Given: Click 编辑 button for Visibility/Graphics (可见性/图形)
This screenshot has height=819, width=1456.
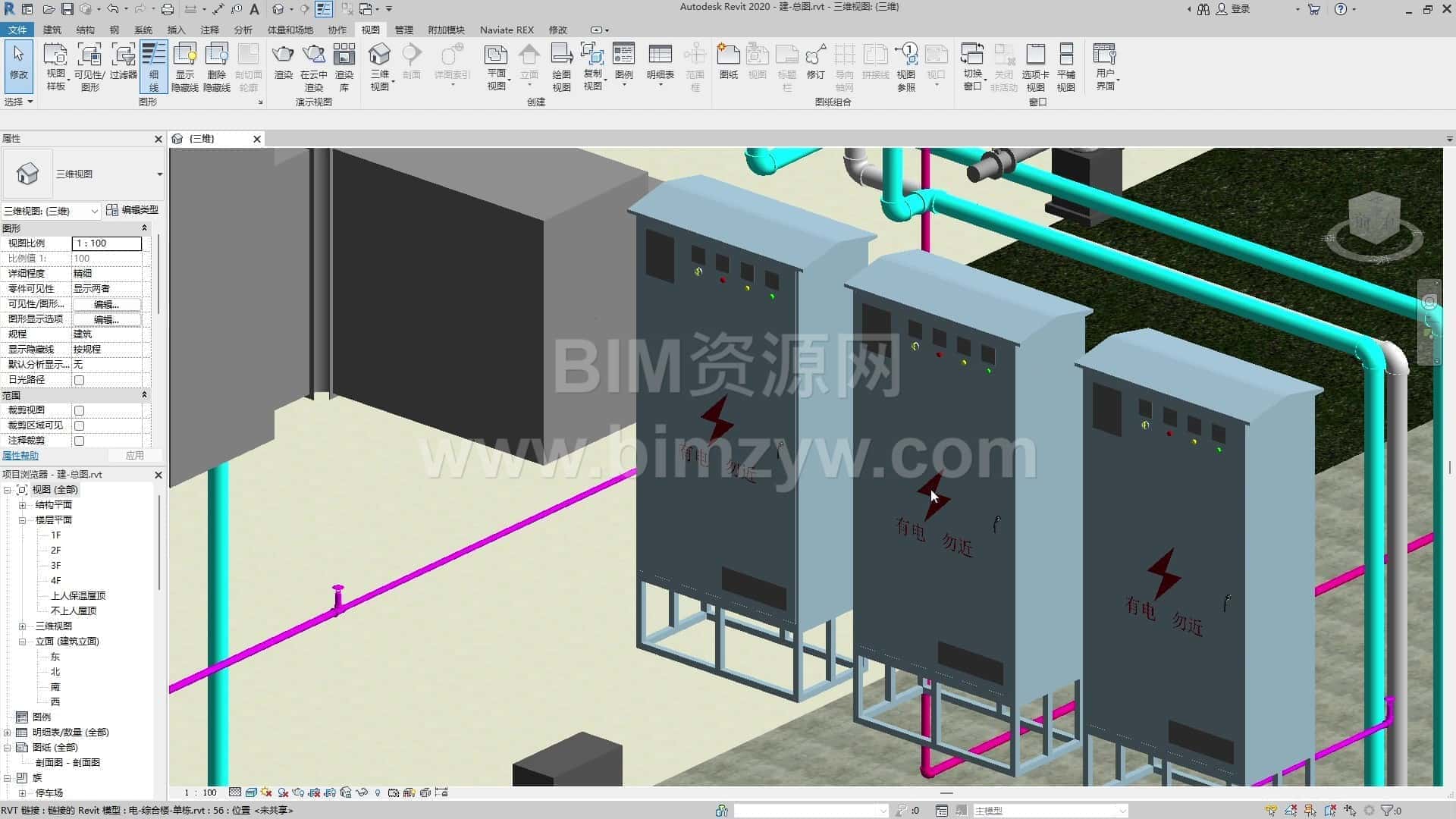Looking at the screenshot, I should pos(106,304).
